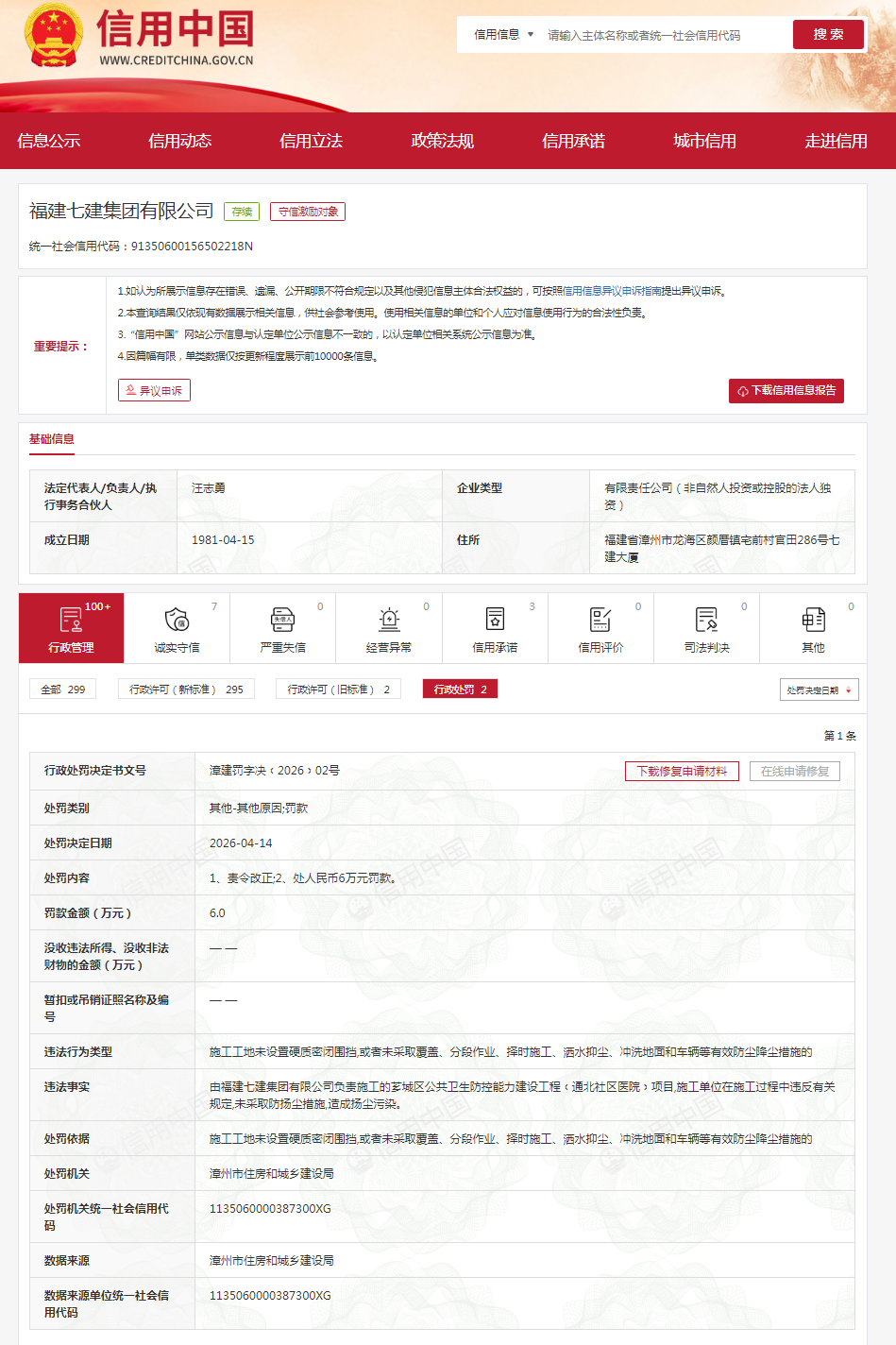Open the 处罚决定日期 sort dropdown
This screenshot has height=1345, width=896.
819,690
